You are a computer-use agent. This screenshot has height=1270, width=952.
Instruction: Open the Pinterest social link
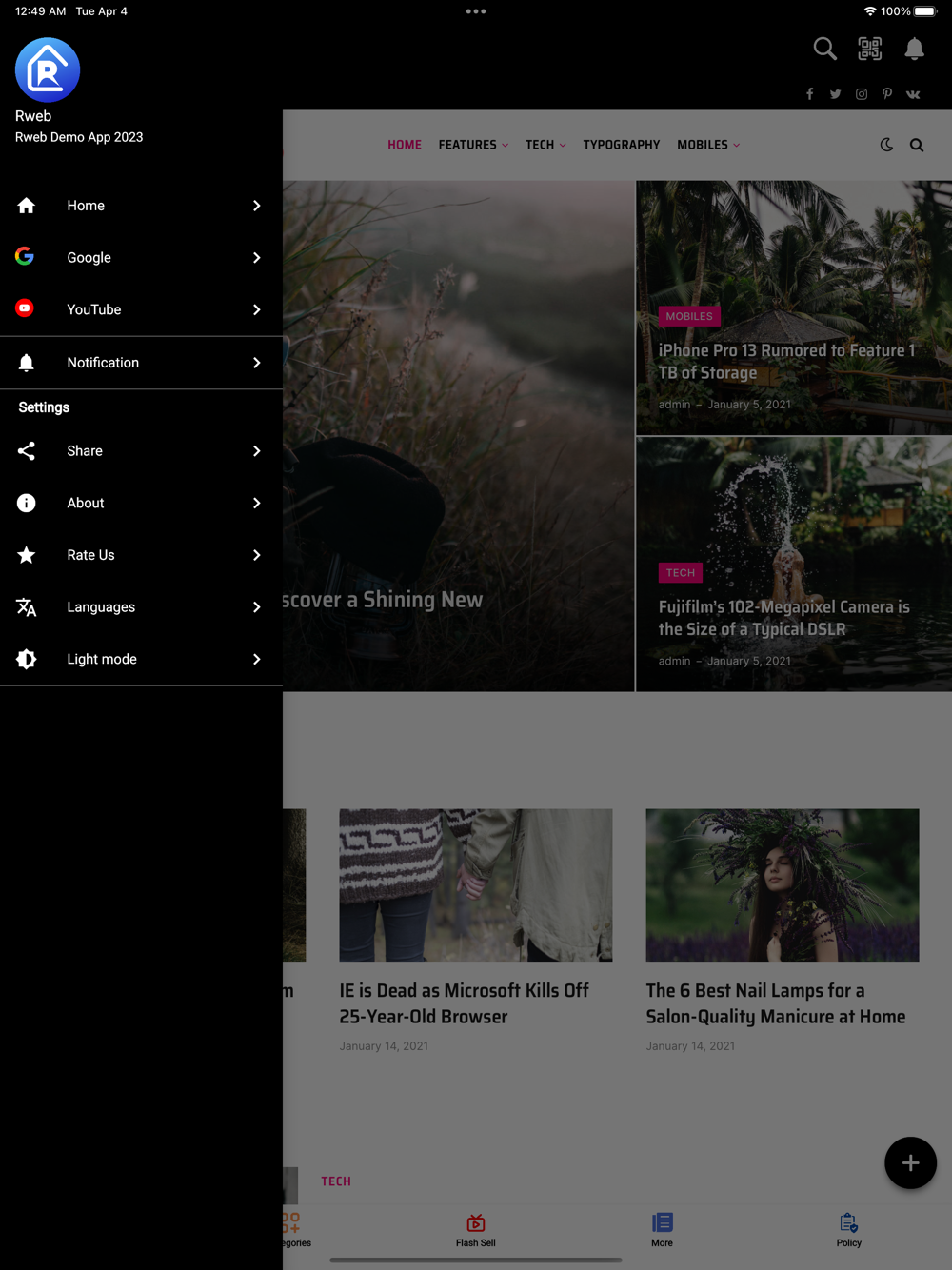point(887,94)
